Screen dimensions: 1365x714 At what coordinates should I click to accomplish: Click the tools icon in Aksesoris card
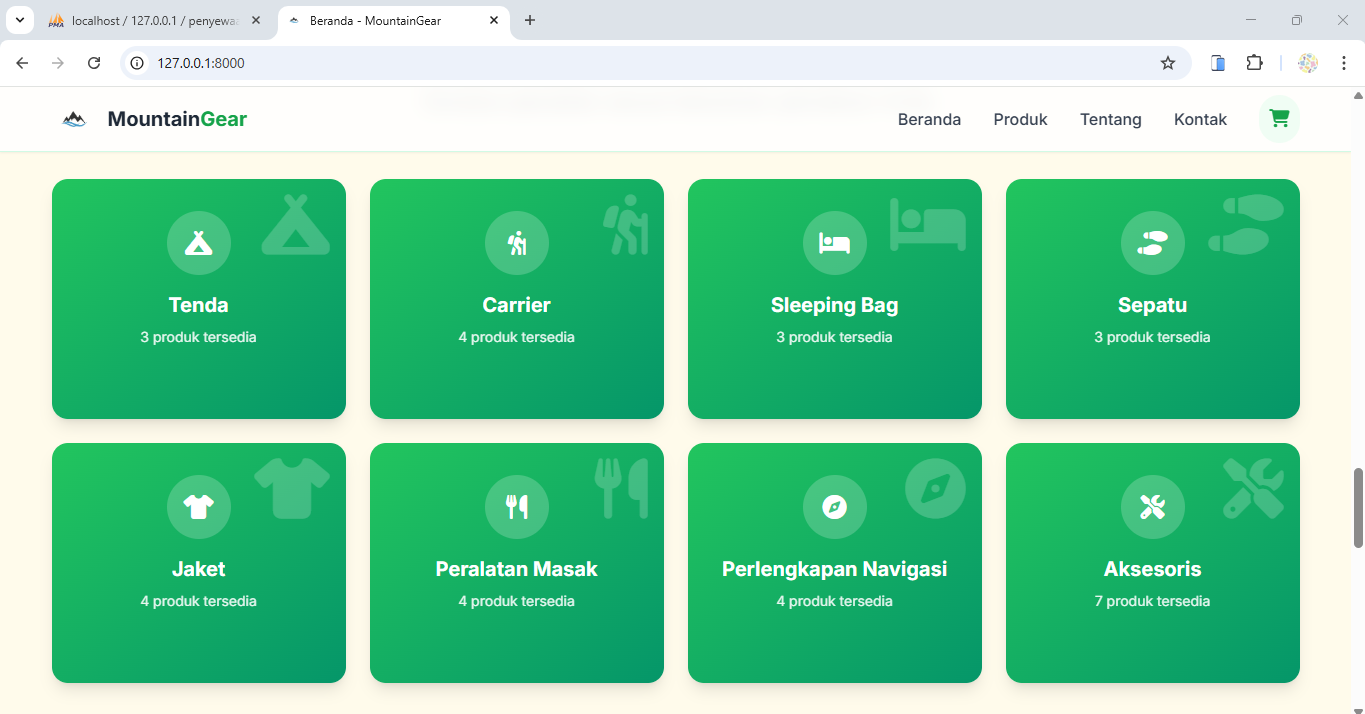tap(1152, 507)
